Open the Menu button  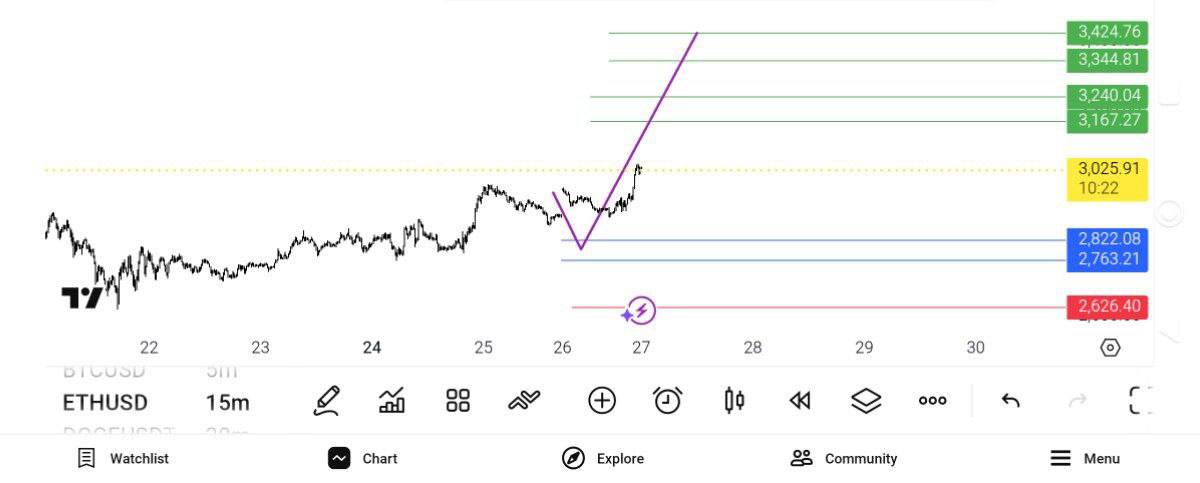pyautogui.click(x=1085, y=458)
